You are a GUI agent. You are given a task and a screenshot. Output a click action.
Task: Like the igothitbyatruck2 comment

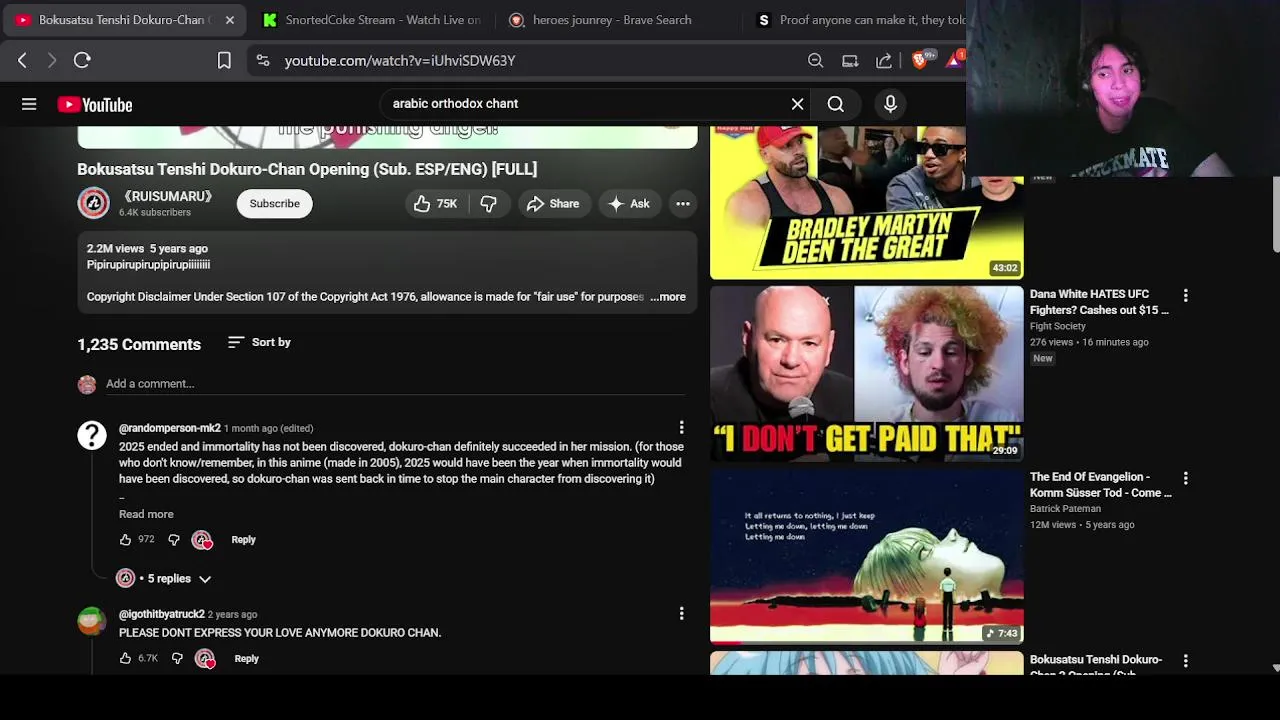click(125, 658)
